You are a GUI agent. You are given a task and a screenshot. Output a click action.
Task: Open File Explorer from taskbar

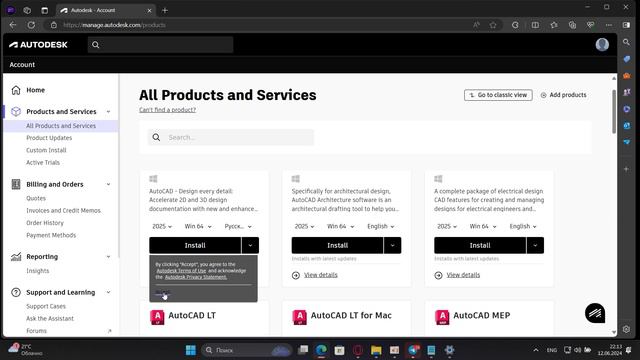point(376,350)
